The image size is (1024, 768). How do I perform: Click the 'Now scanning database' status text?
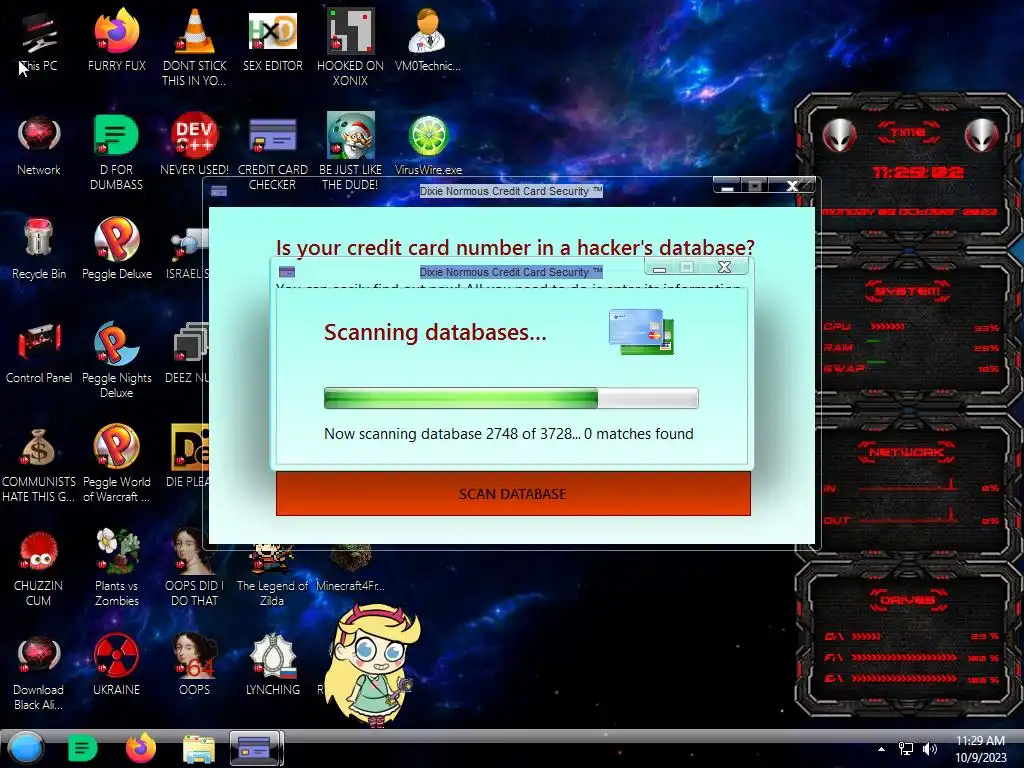tap(509, 434)
